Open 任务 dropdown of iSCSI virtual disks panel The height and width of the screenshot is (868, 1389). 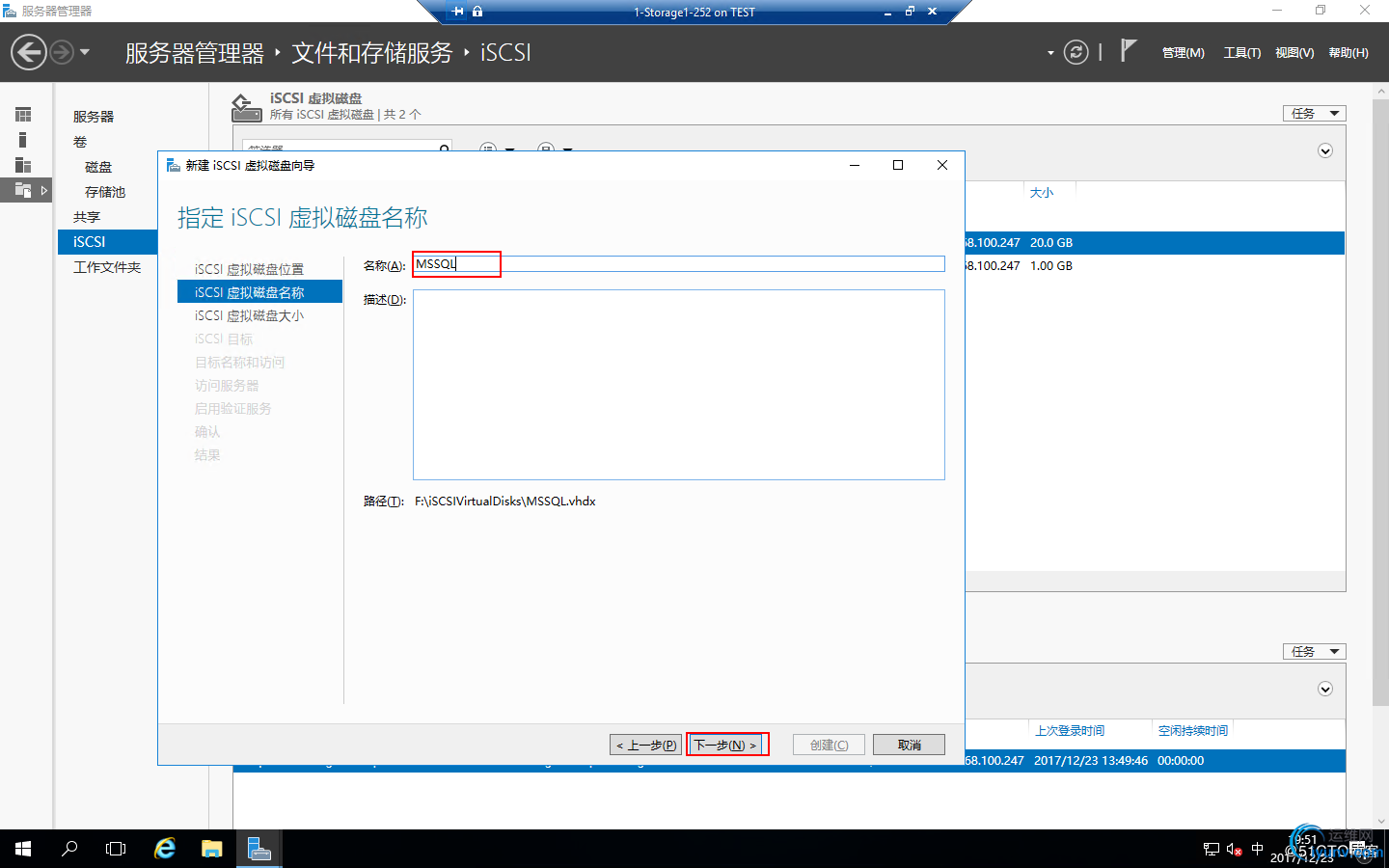tap(1314, 114)
